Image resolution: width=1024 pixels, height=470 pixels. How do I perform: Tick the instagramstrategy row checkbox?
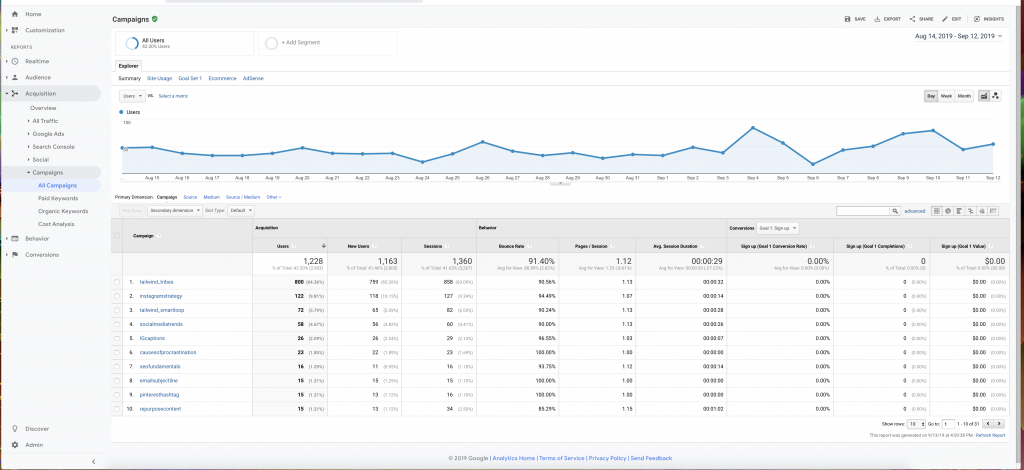tap(117, 296)
